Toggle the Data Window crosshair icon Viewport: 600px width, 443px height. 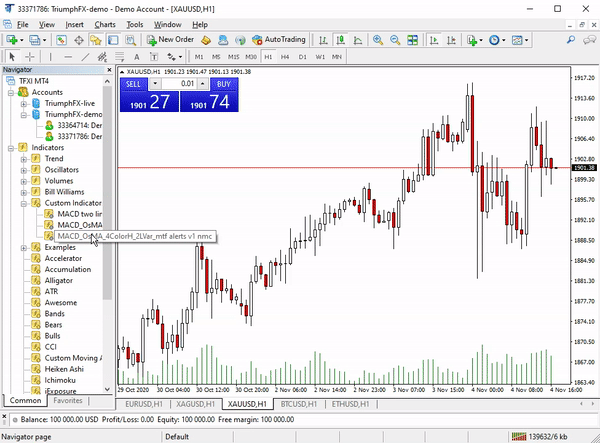click(x=79, y=40)
